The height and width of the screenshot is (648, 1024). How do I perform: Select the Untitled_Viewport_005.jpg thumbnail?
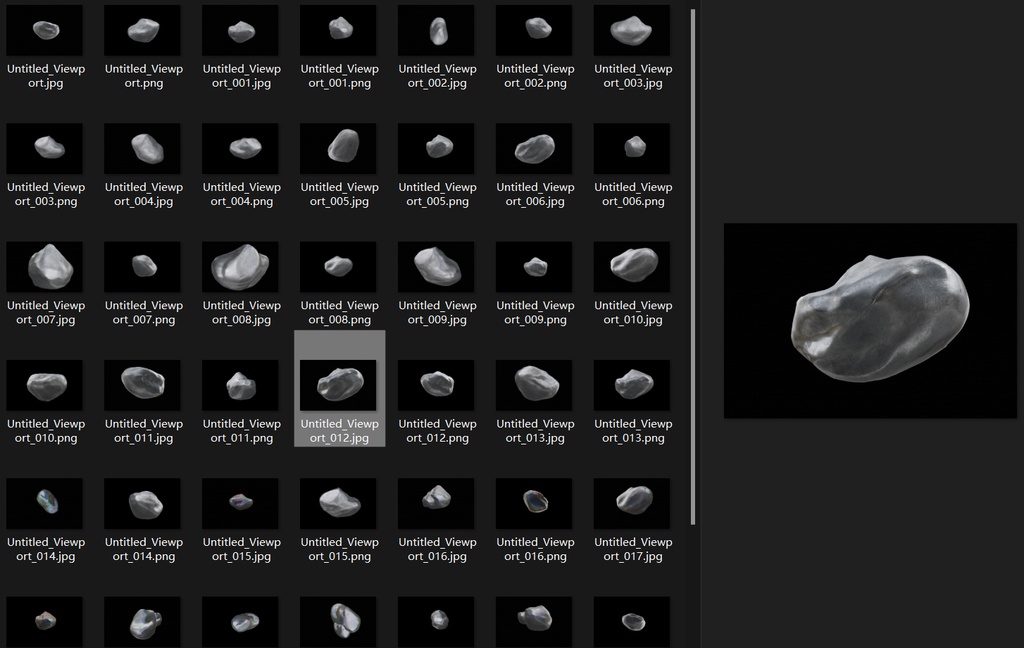coord(338,148)
